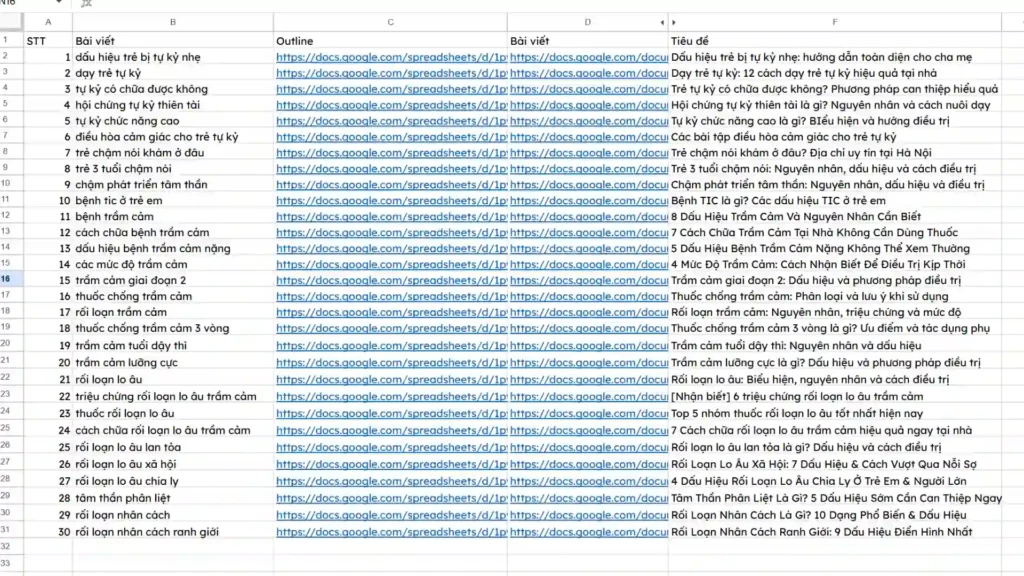Click the "STT" header cell
This screenshot has height=576, width=1024.
pos(48,41)
